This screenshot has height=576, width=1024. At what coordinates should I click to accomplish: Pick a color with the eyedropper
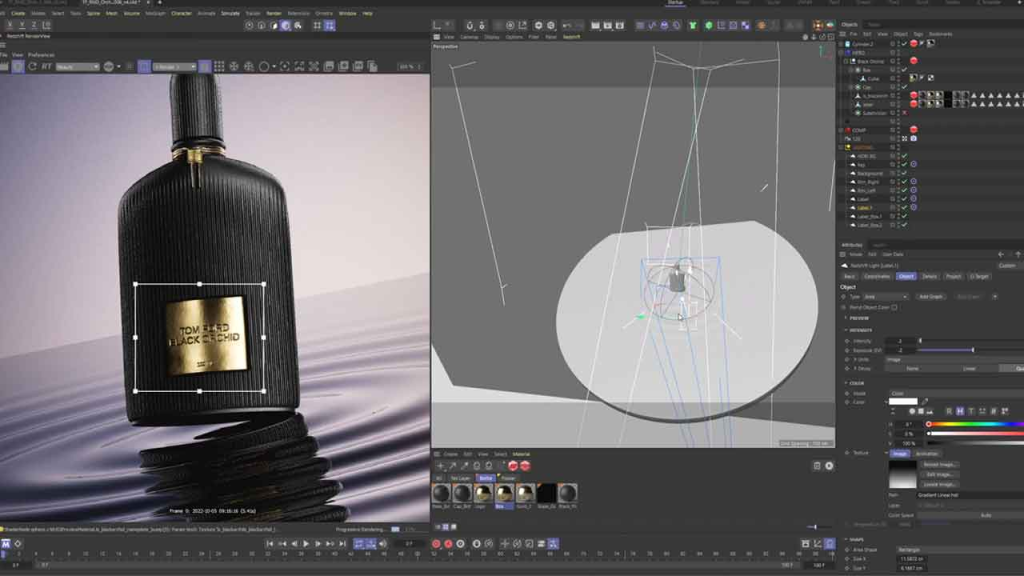pyautogui.click(x=925, y=402)
